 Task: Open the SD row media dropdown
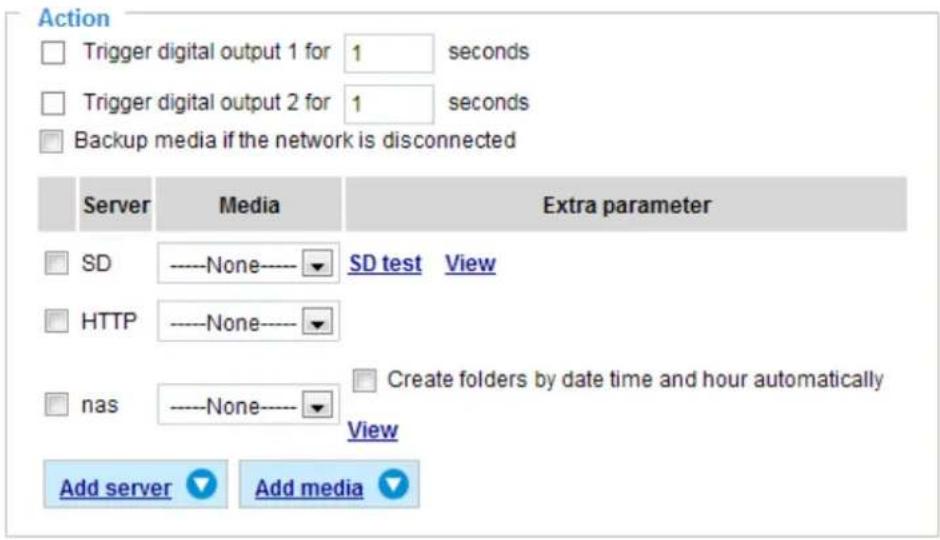248,263
